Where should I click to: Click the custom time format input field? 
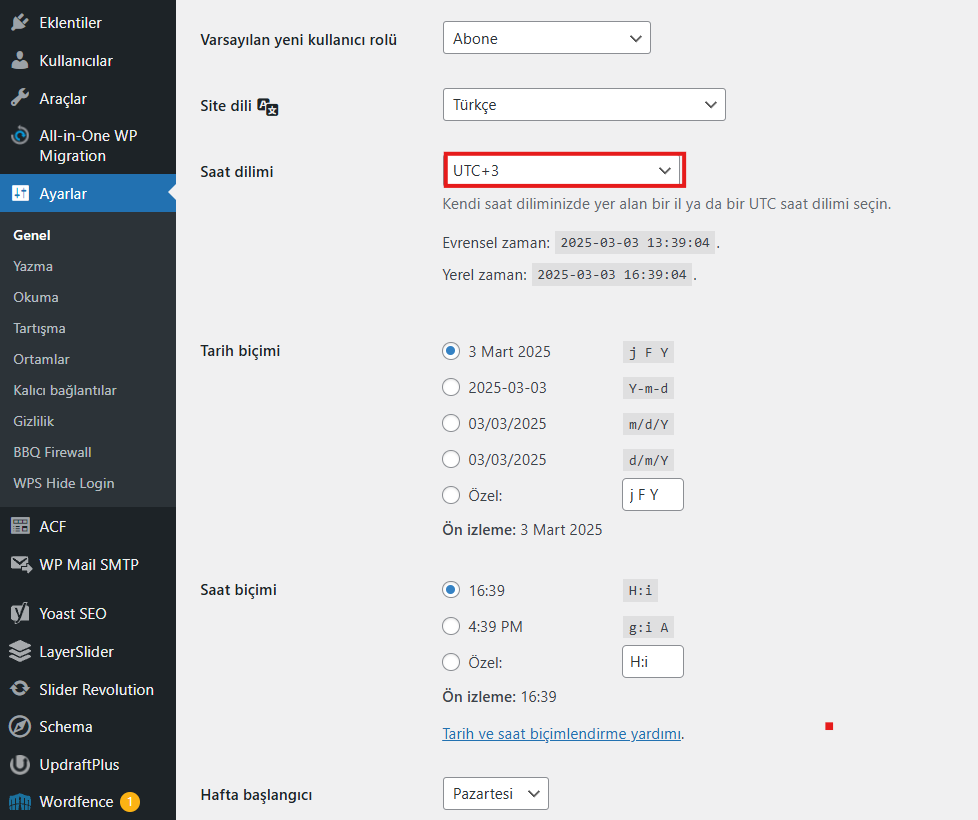[x=652, y=662]
